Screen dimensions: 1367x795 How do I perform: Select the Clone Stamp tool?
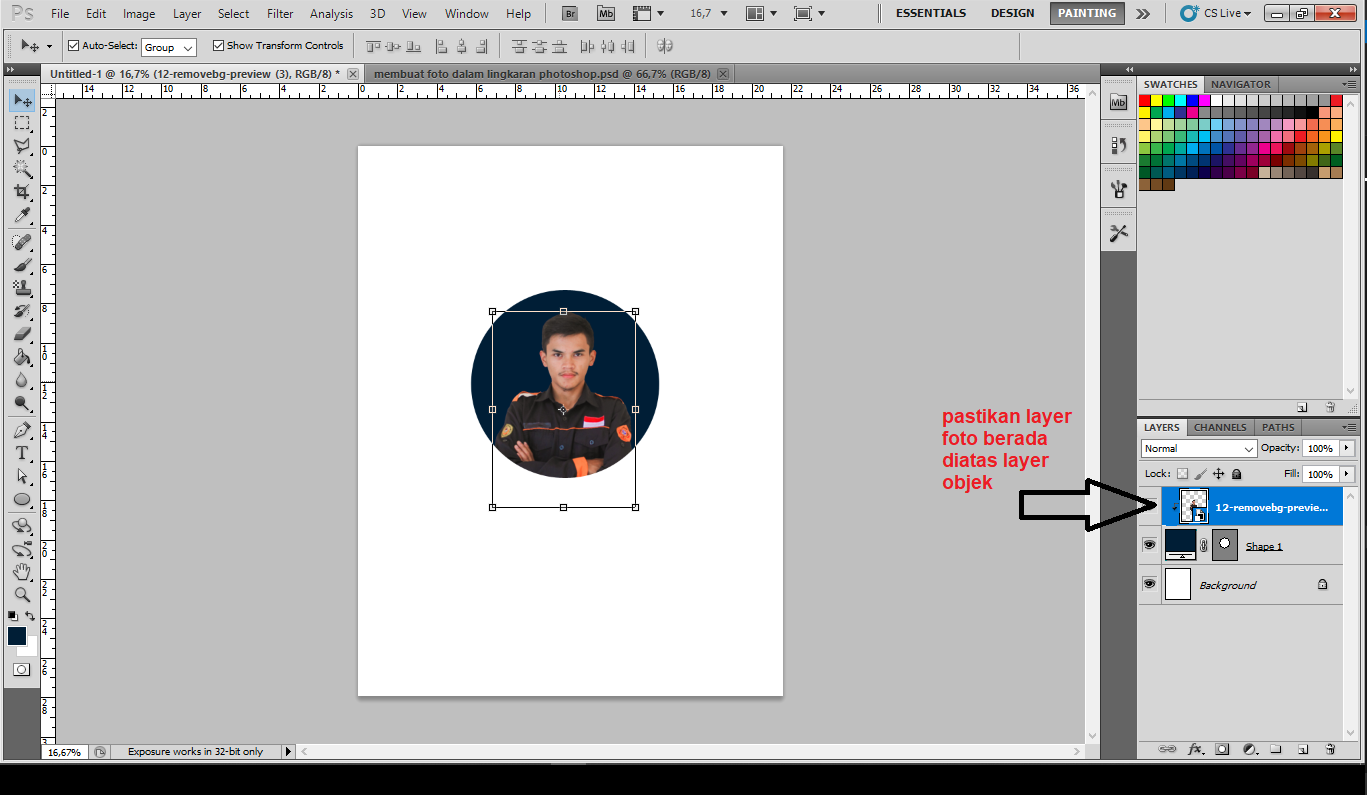coord(22,288)
